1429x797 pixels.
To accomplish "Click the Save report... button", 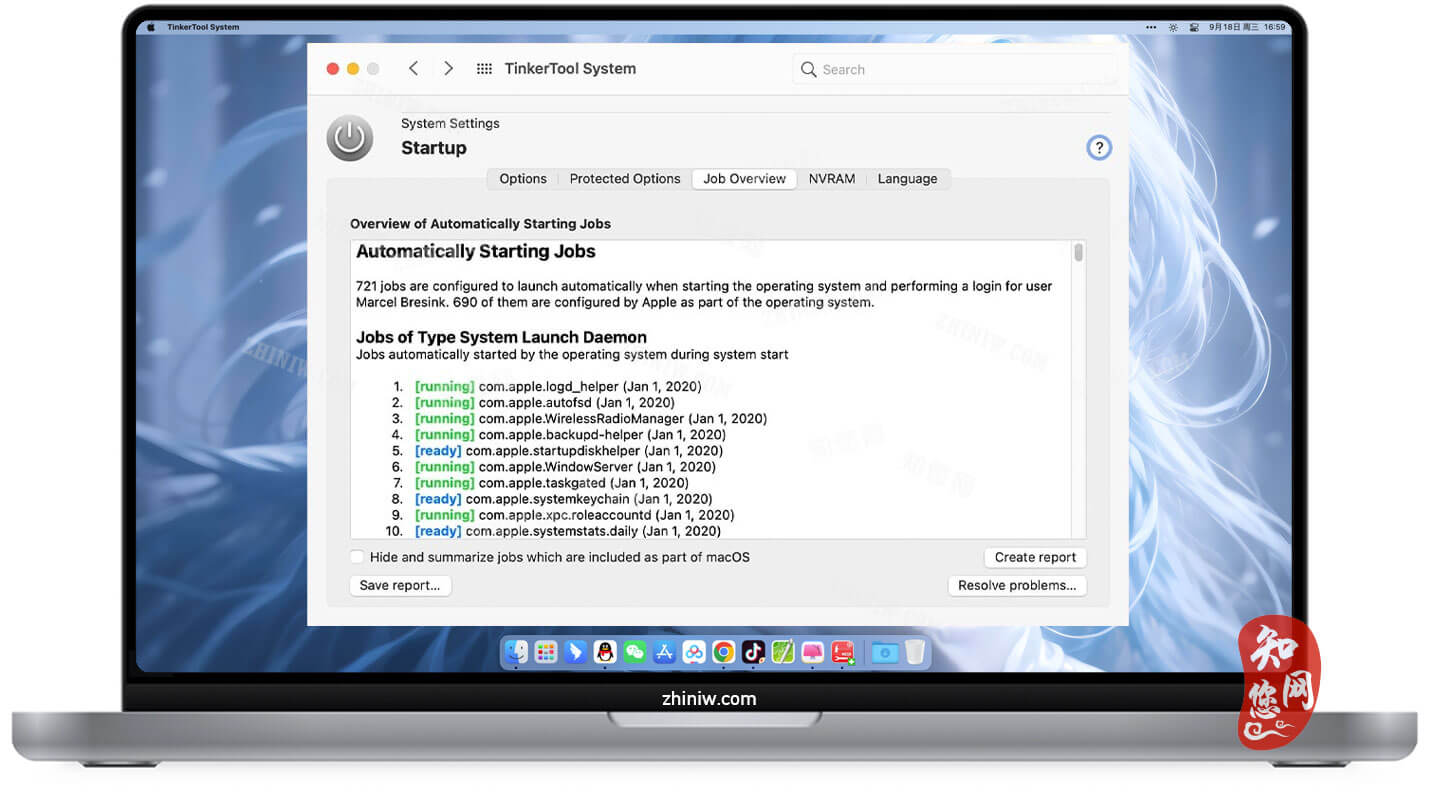I will click(400, 585).
